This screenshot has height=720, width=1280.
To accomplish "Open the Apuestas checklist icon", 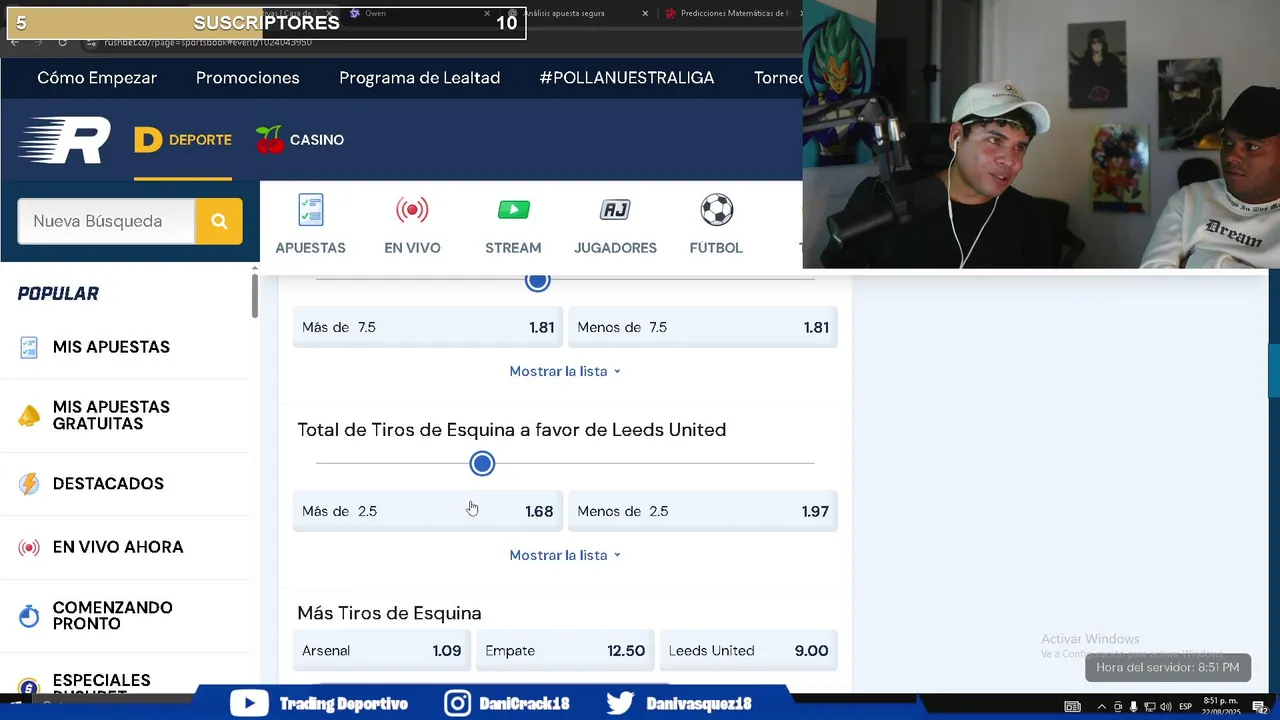I will coord(311,210).
